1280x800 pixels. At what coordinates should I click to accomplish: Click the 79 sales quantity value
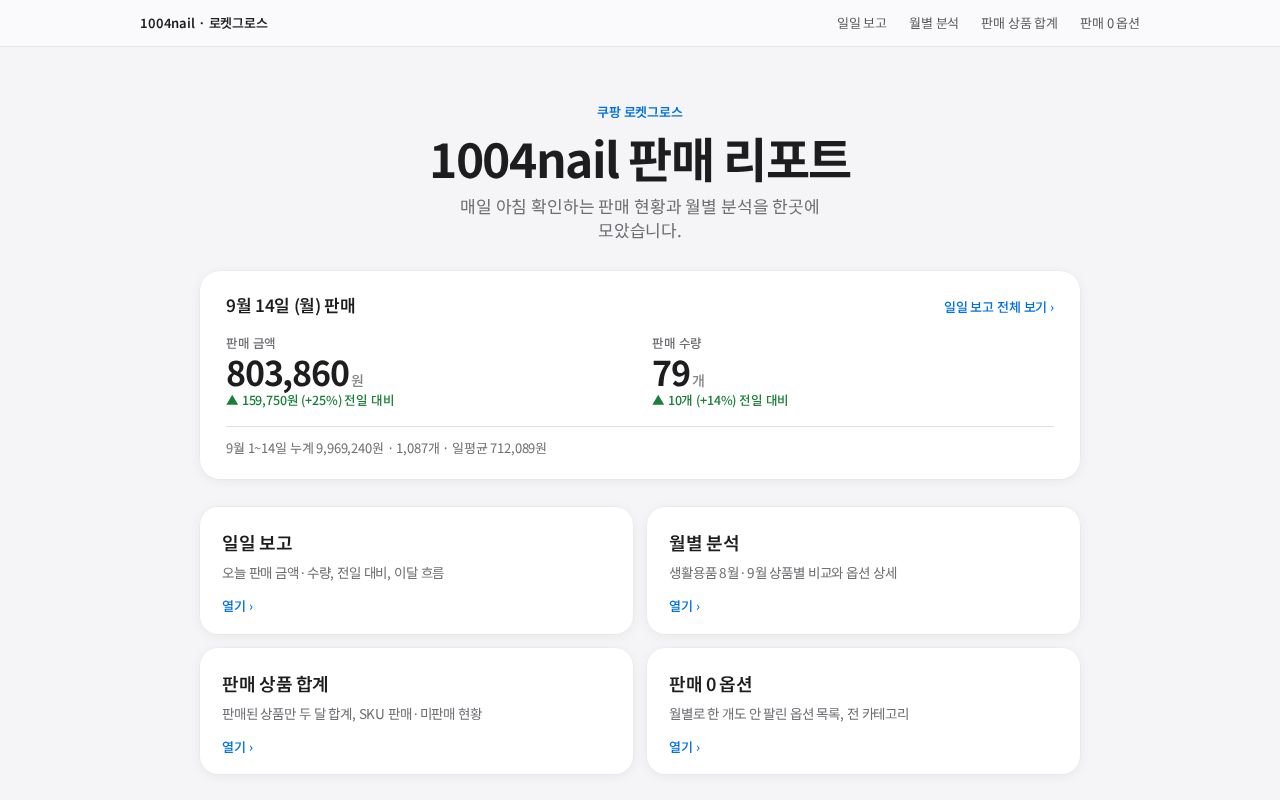click(x=671, y=374)
